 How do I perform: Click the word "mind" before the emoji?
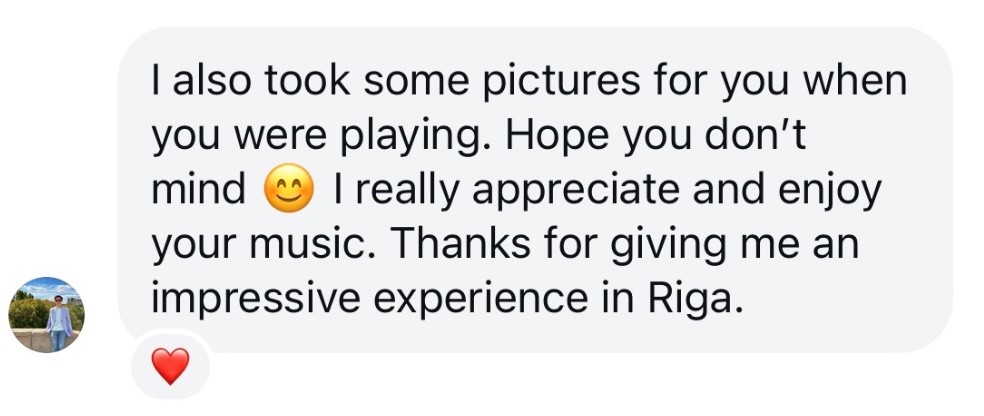198,189
